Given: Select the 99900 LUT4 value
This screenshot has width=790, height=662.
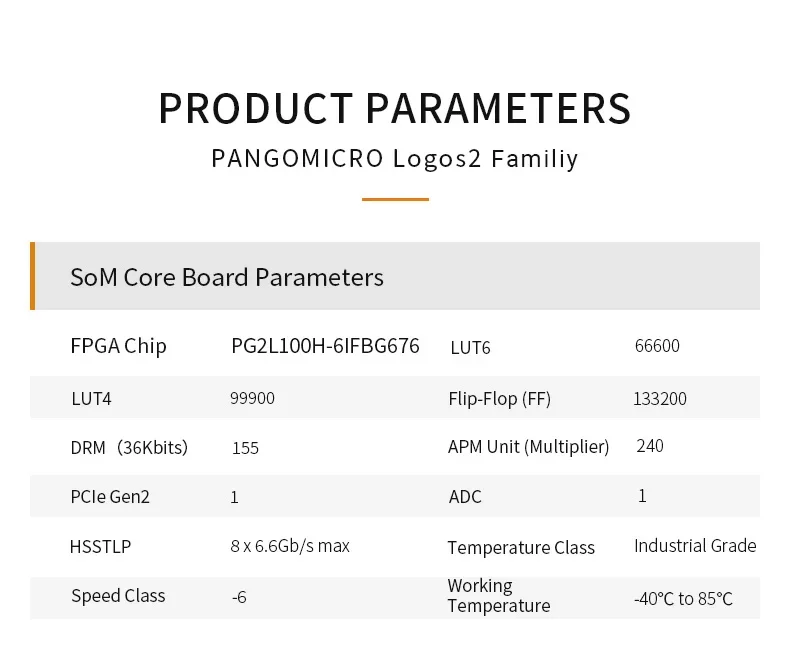Looking at the screenshot, I should tap(252, 398).
